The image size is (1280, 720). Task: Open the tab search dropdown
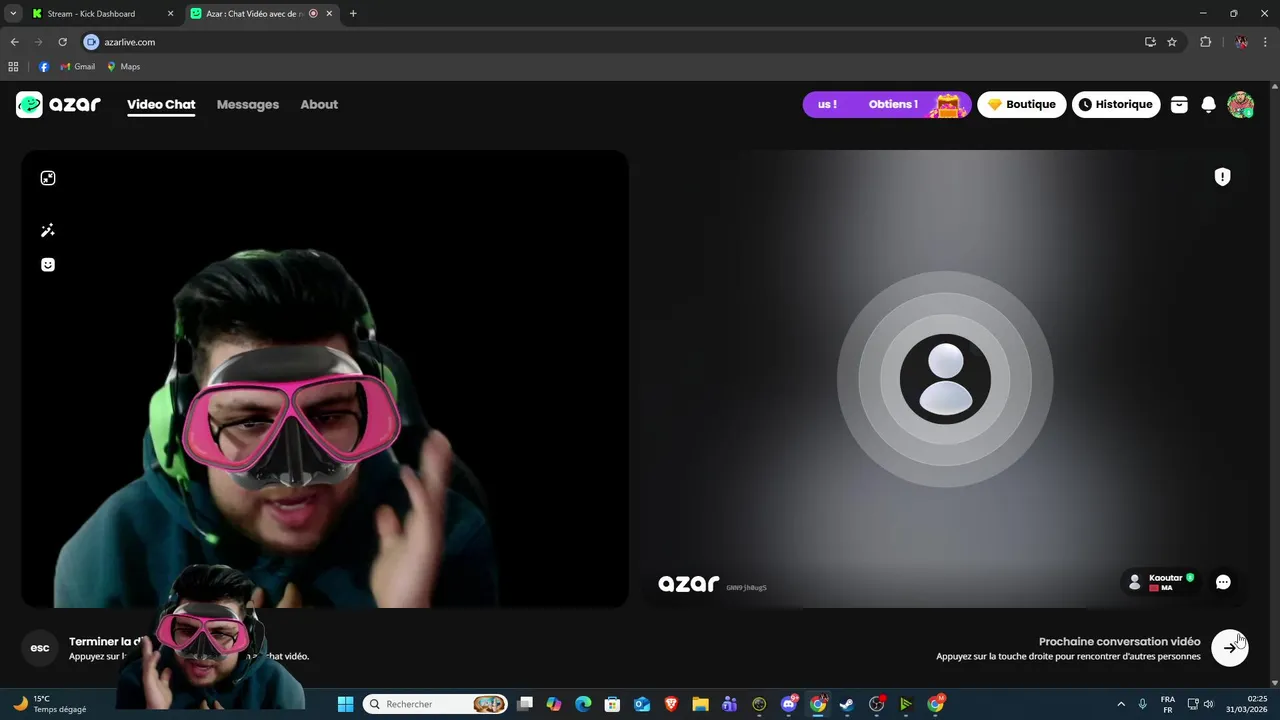[x=13, y=14]
